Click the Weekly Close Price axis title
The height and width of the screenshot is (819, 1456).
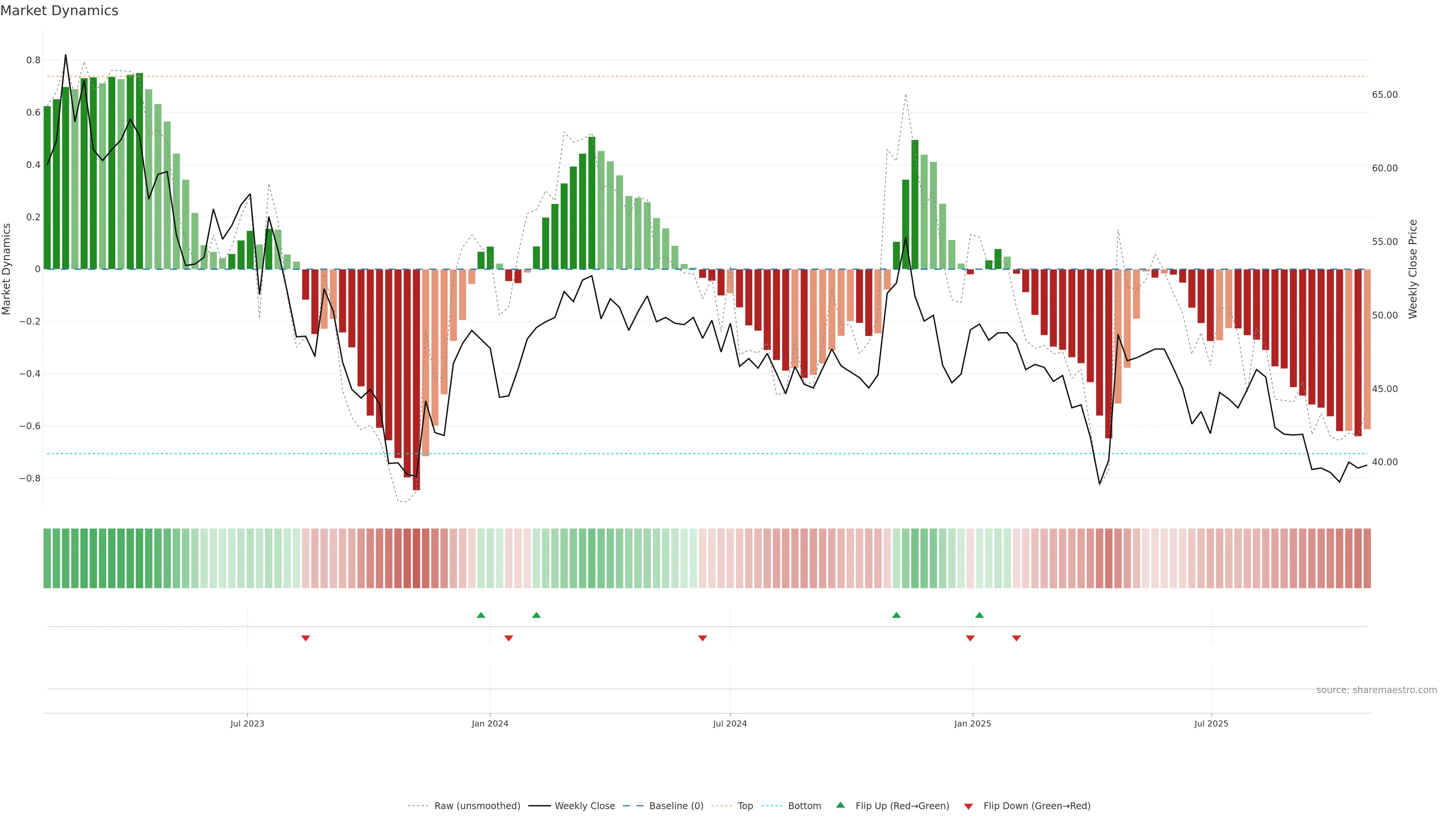tap(1413, 269)
